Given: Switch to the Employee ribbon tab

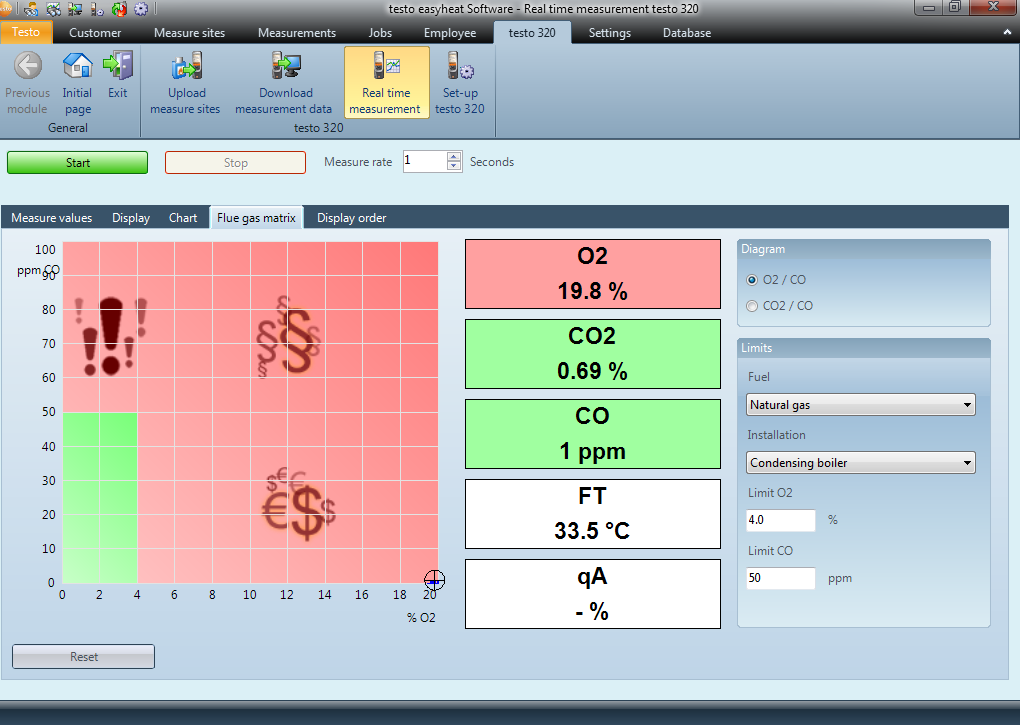Looking at the screenshot, I should point(450,33).
